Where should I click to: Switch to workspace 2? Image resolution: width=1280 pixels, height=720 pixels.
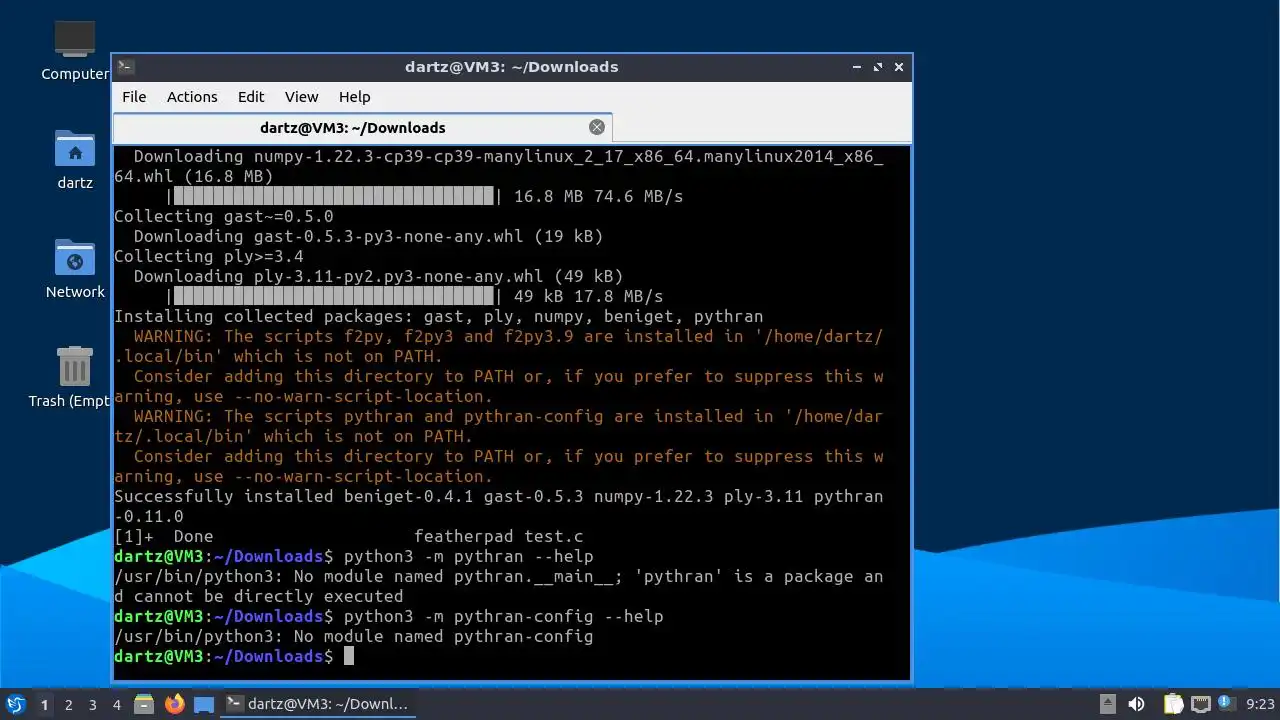tap(68, 705)
